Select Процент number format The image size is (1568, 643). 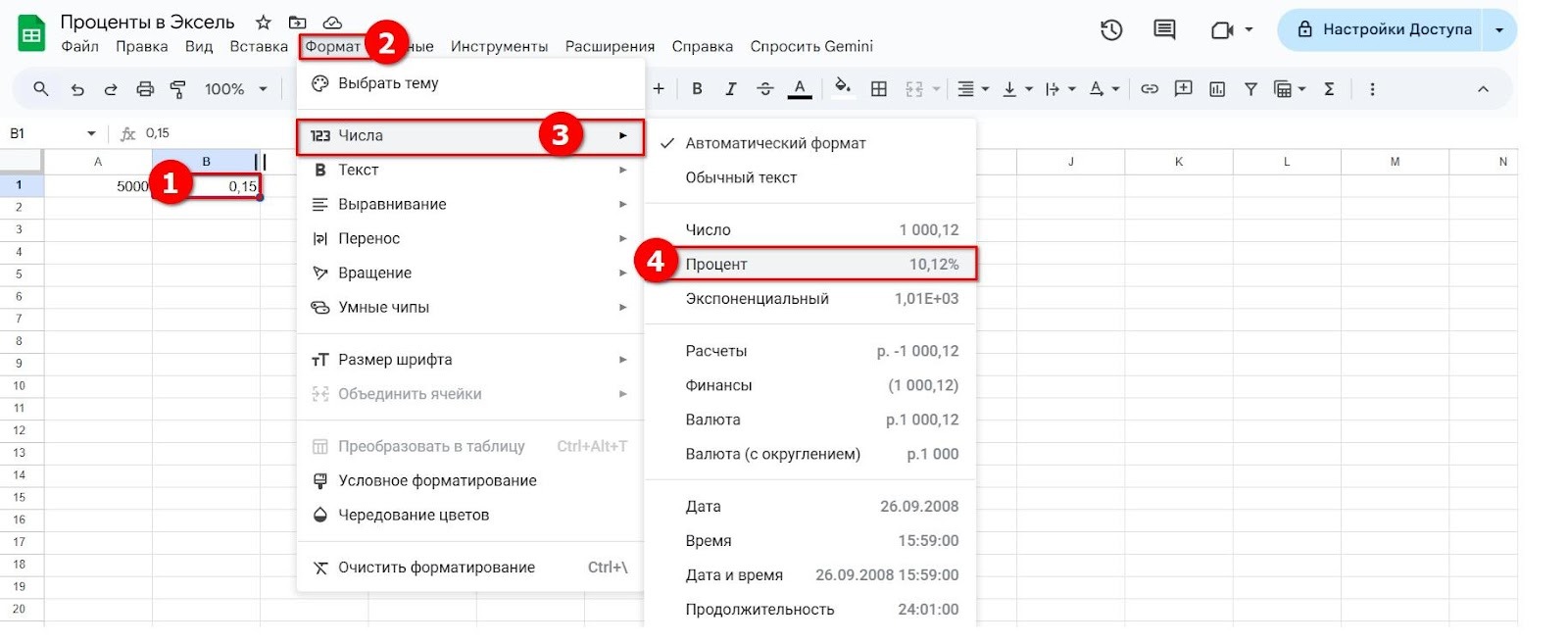[810, 264]
